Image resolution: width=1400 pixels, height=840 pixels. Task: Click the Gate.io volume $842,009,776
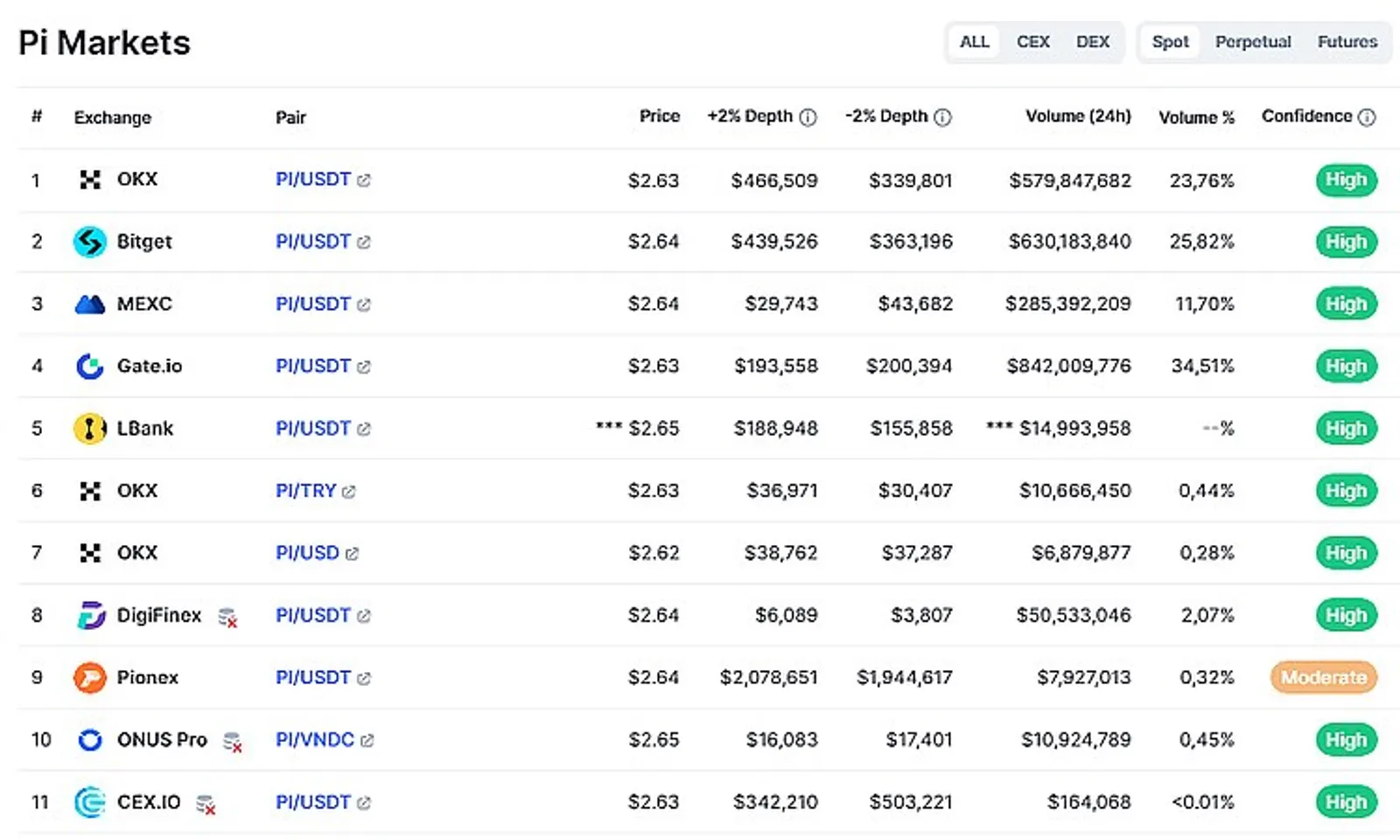point(1069,366)
